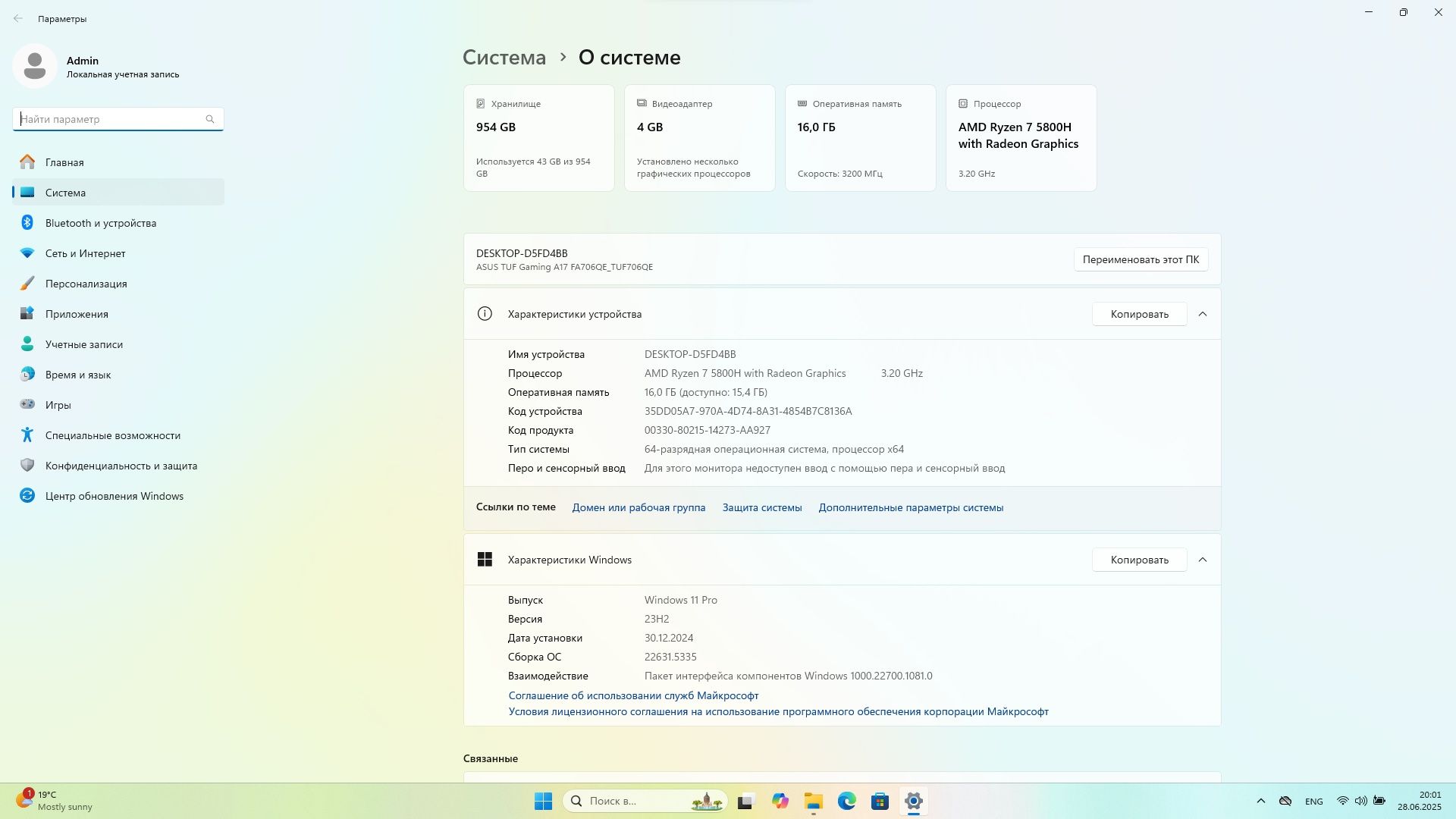
Task: Switch the ENG input language indicator
Action: coord(1314,802)
